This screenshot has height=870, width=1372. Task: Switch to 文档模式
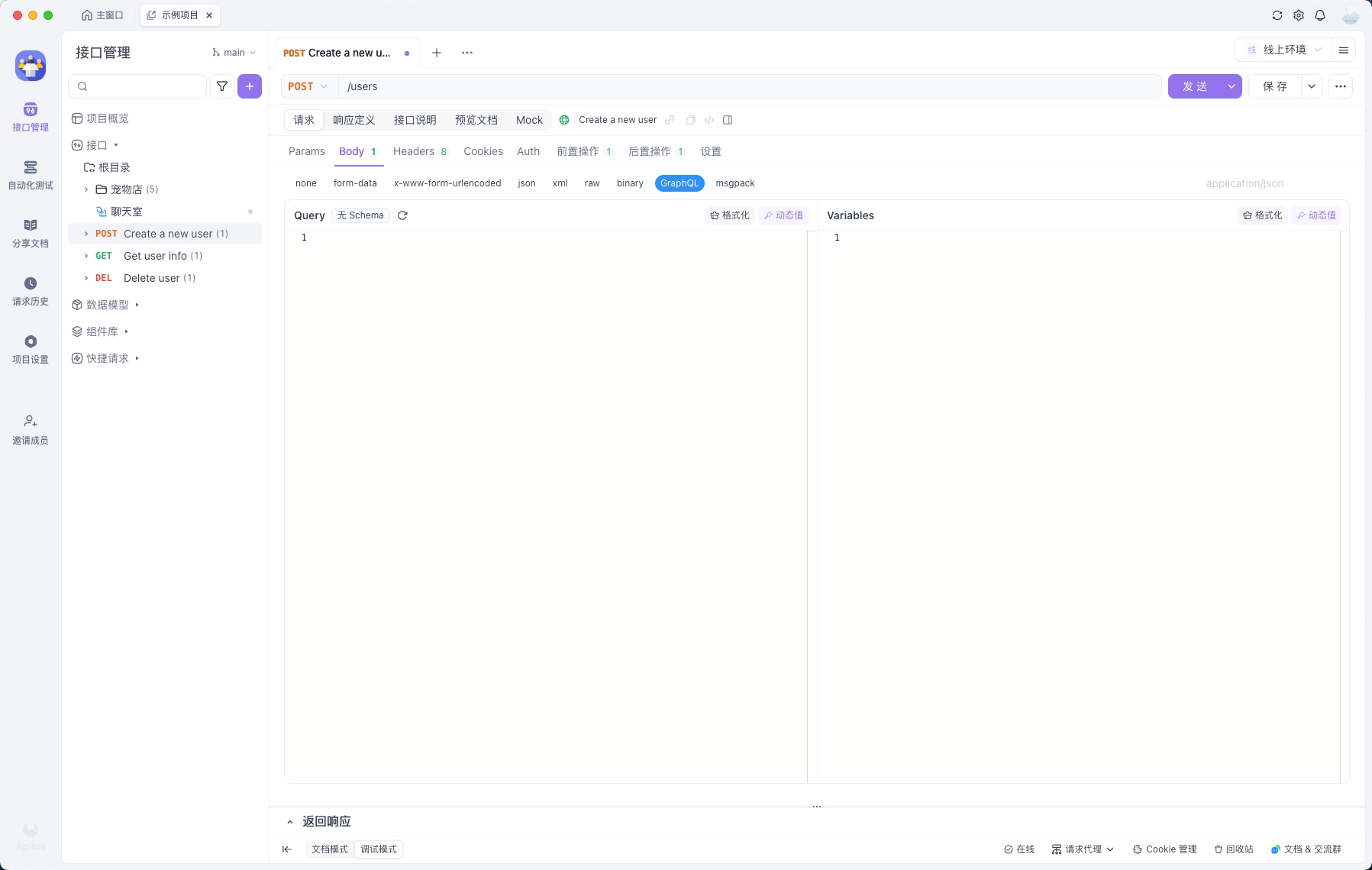click(x=330, y=849)
